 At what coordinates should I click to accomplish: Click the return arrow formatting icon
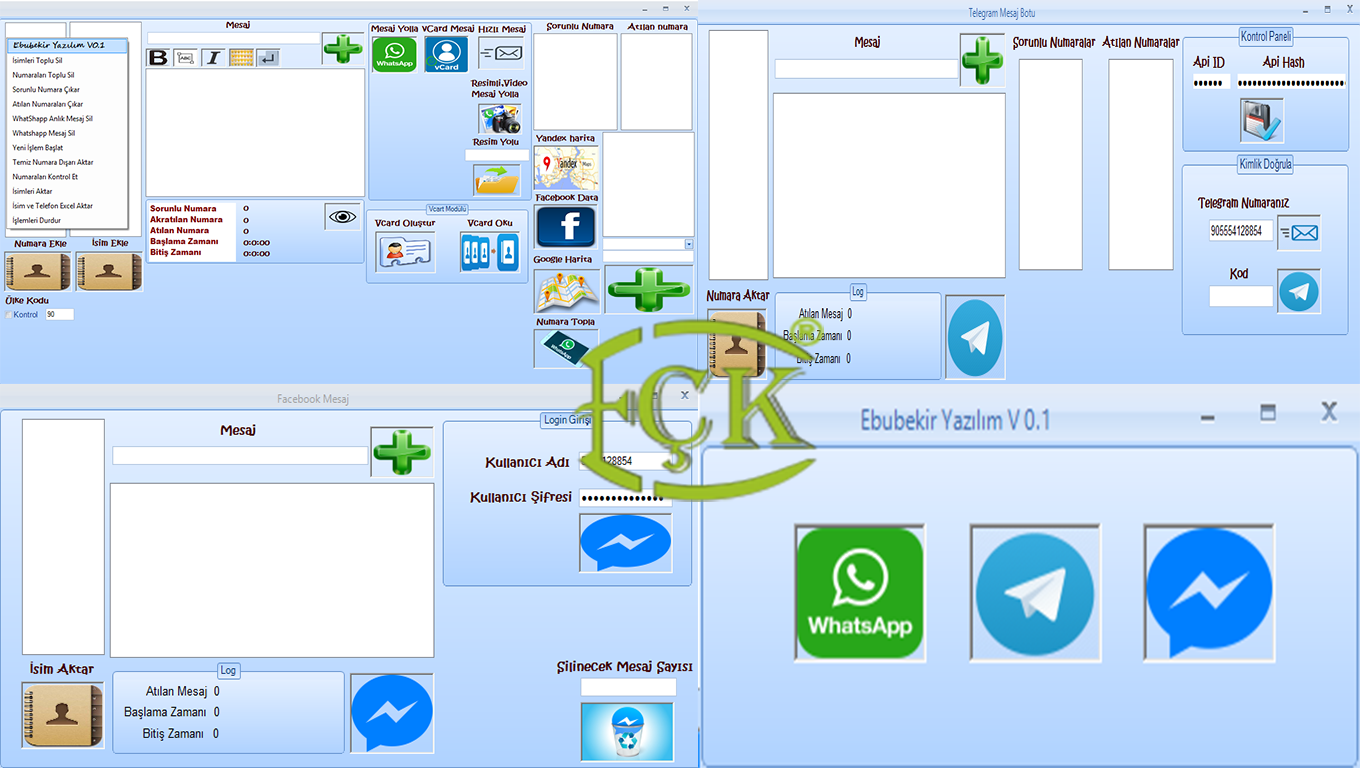[x=268, y=58]
